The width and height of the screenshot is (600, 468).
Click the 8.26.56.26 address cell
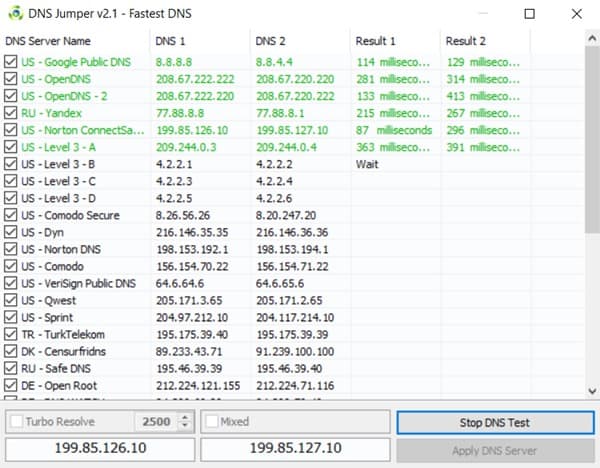[183, 215]
